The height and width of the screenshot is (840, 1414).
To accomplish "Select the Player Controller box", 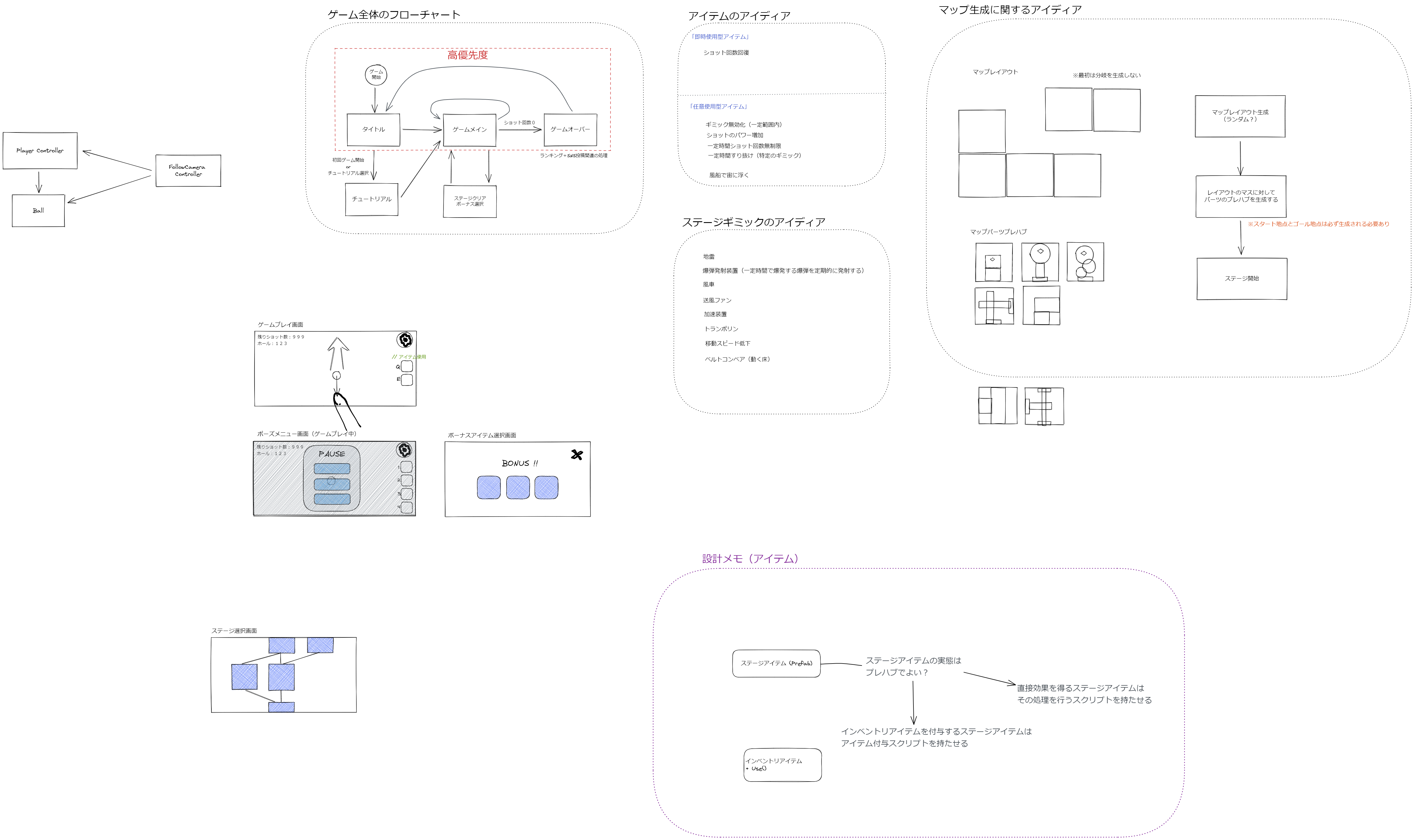I will click(40, 151).
